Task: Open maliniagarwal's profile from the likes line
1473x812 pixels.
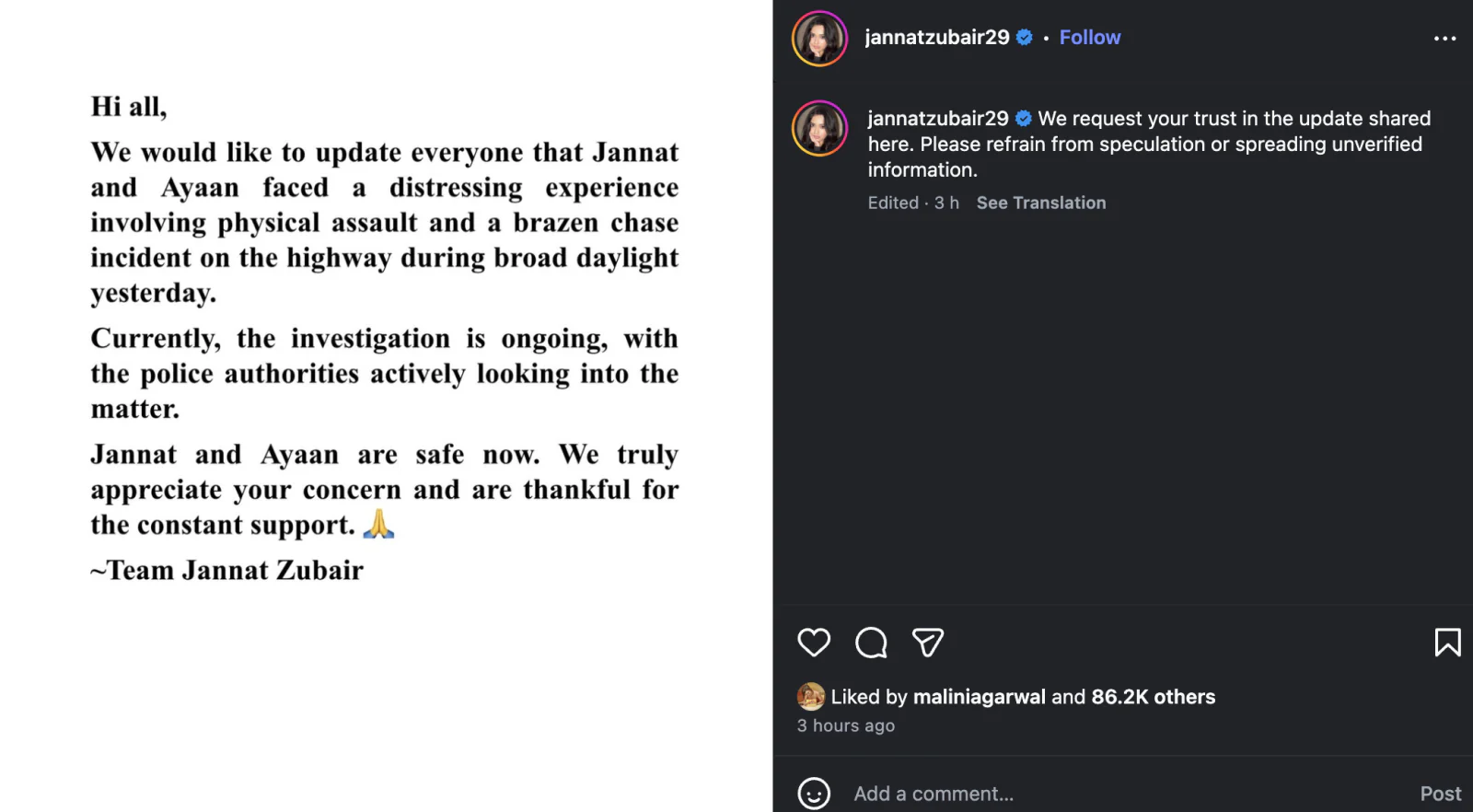Action: click(980, 697)
